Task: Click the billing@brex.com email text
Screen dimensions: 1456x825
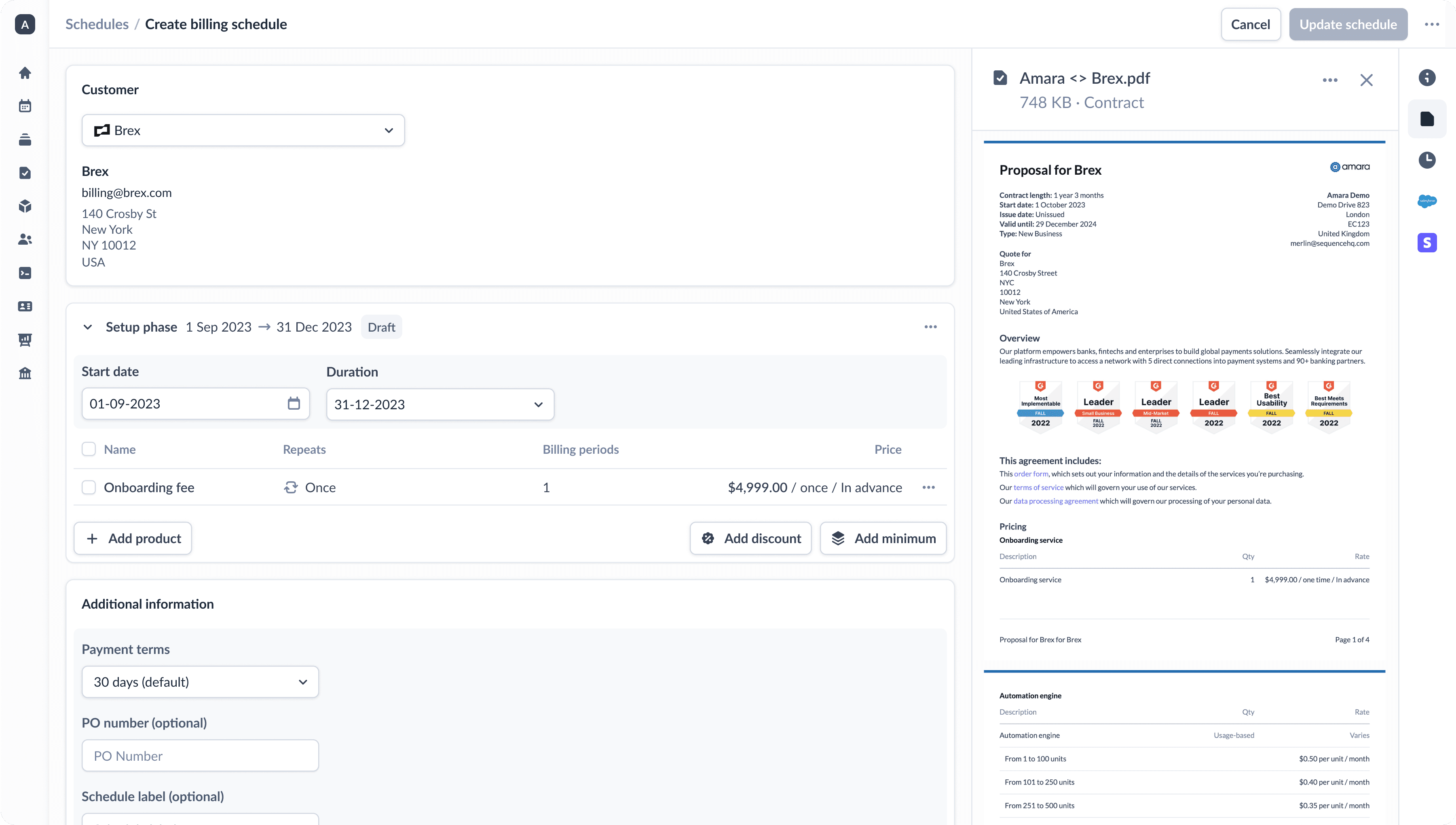Action: [x=126, y=192]
